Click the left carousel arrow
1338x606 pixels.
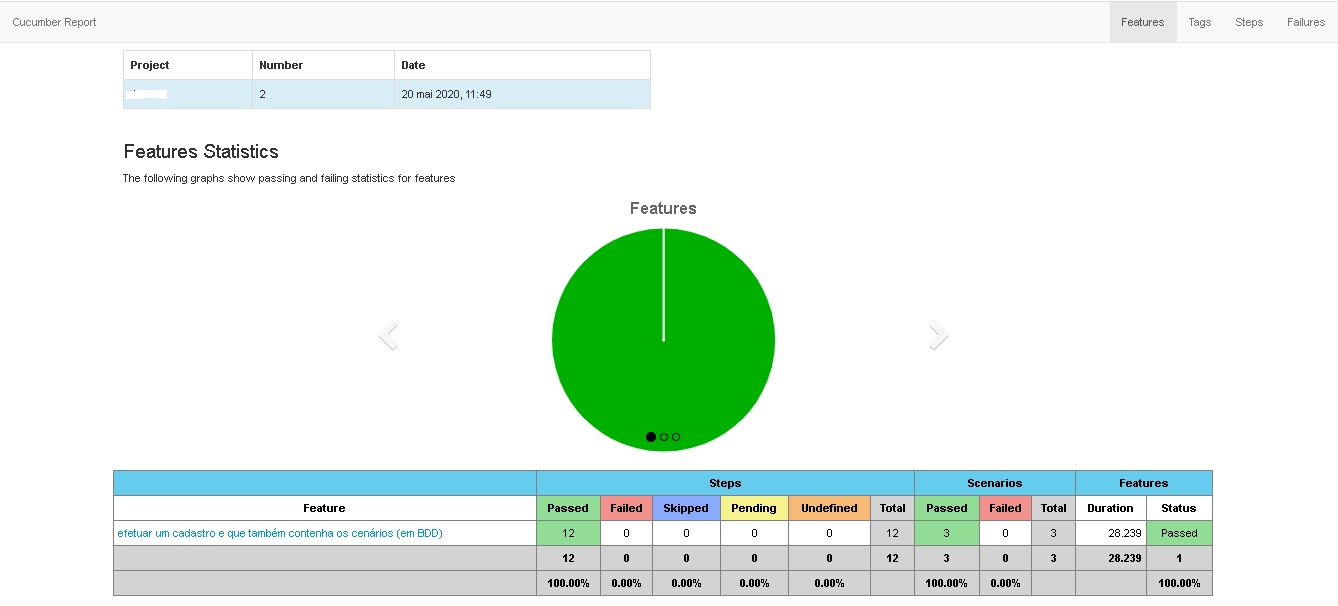tap(389, 335)
